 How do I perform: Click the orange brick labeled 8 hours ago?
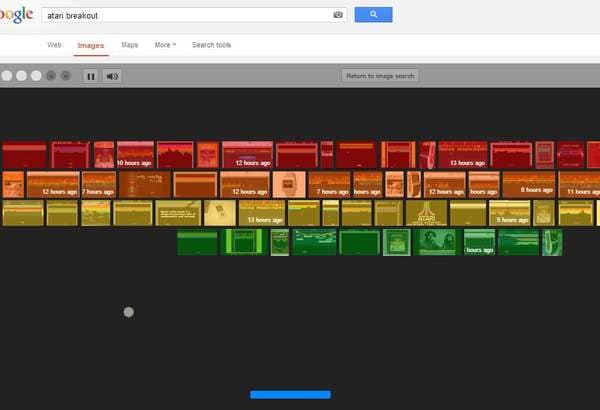(529, 184)
